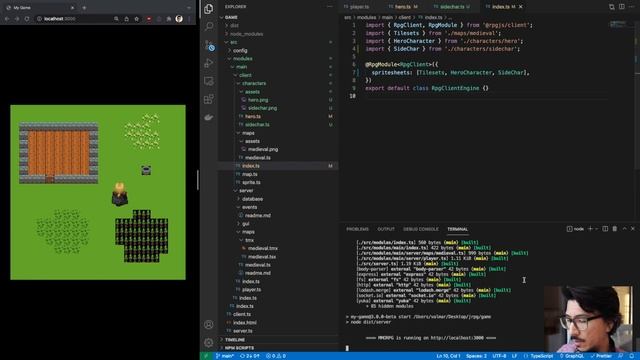Select the Terminal panel tab
The width and height of the screenshot is (640, 360).
458,229
